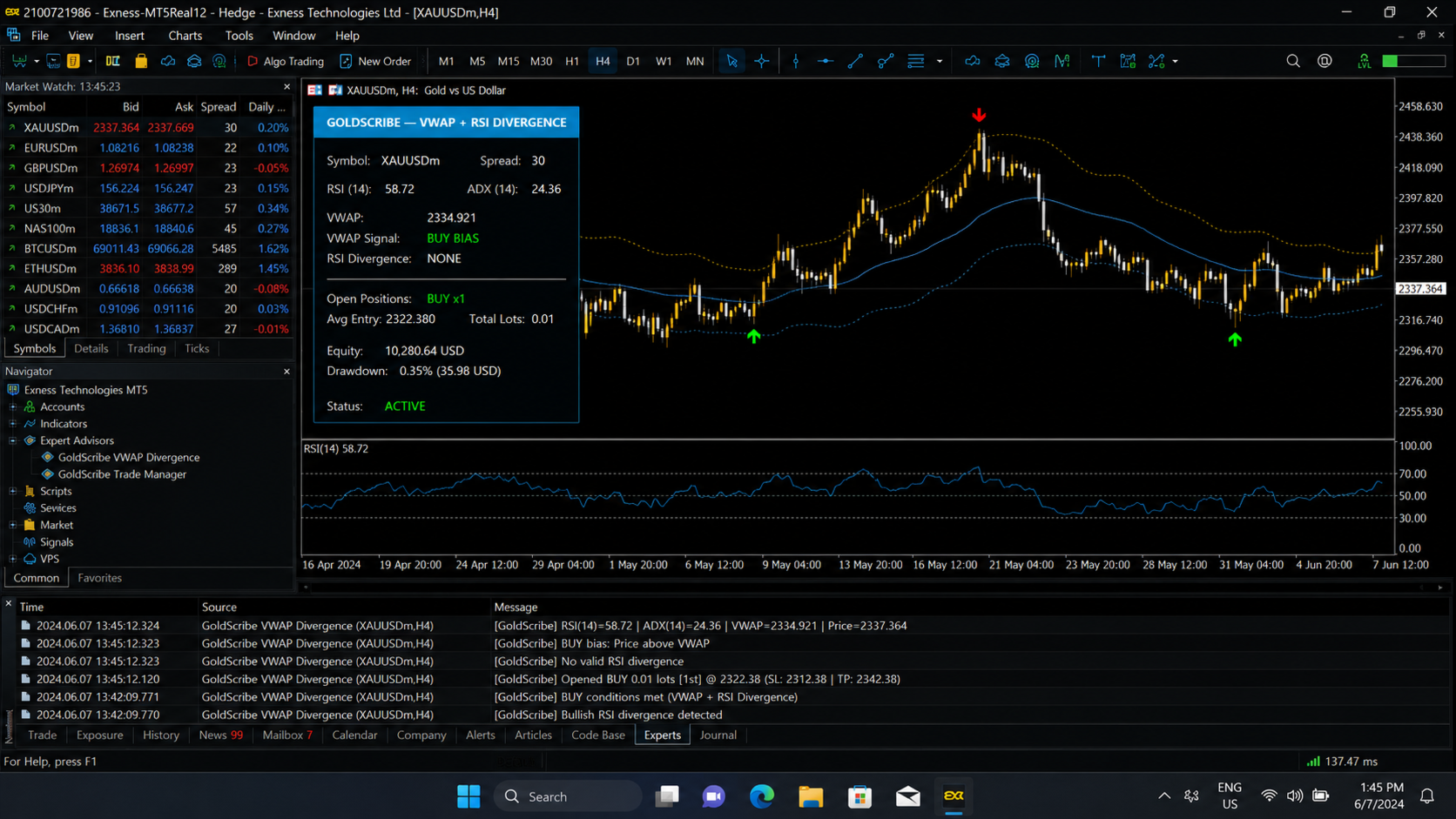Screen dimensions: 1456x819
Task: Open the notification bell in system tray
Action: click(x=1427, y=796)
